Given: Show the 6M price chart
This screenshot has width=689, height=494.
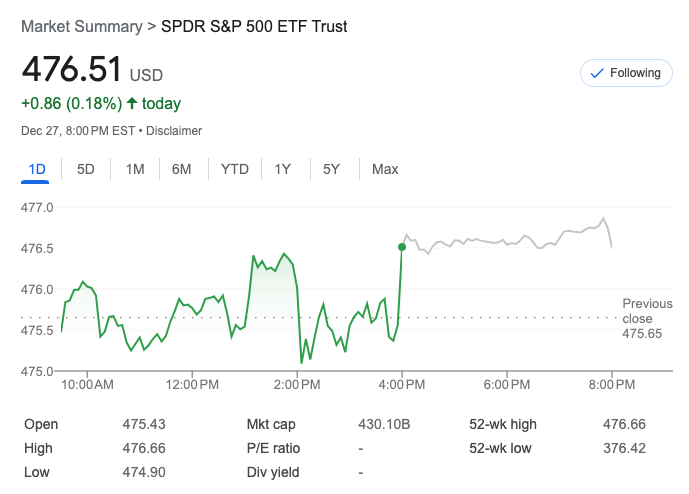Looking at the screenshot, I should [x=181, y=169].
